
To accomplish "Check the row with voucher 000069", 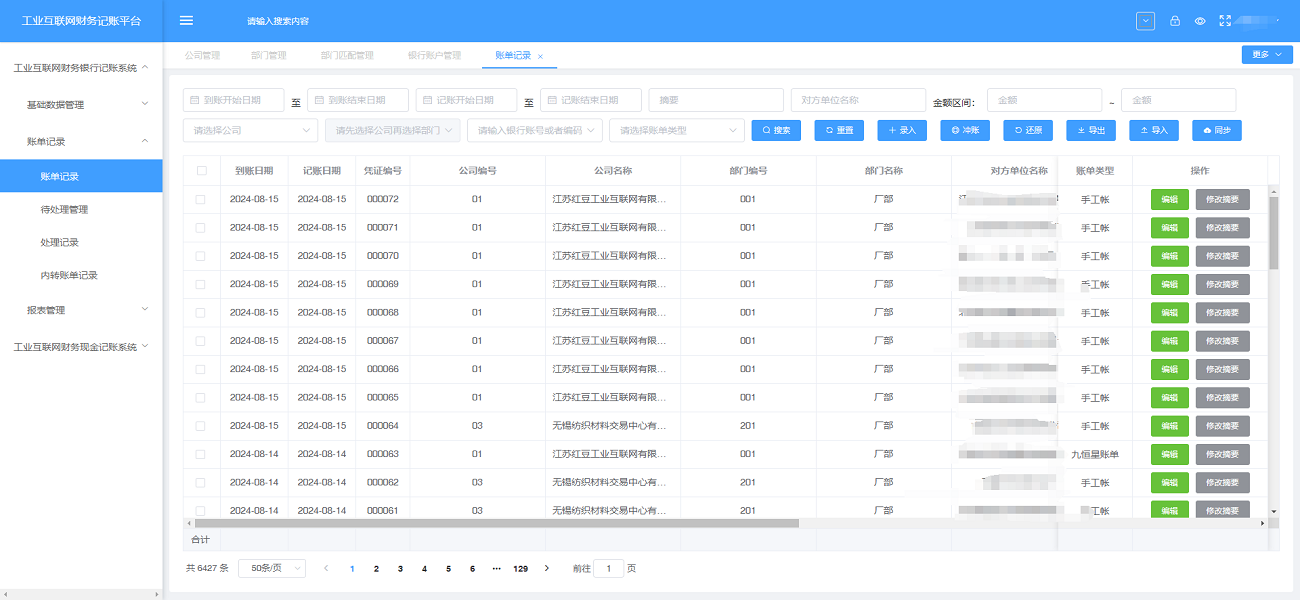I will coord(201,284).
